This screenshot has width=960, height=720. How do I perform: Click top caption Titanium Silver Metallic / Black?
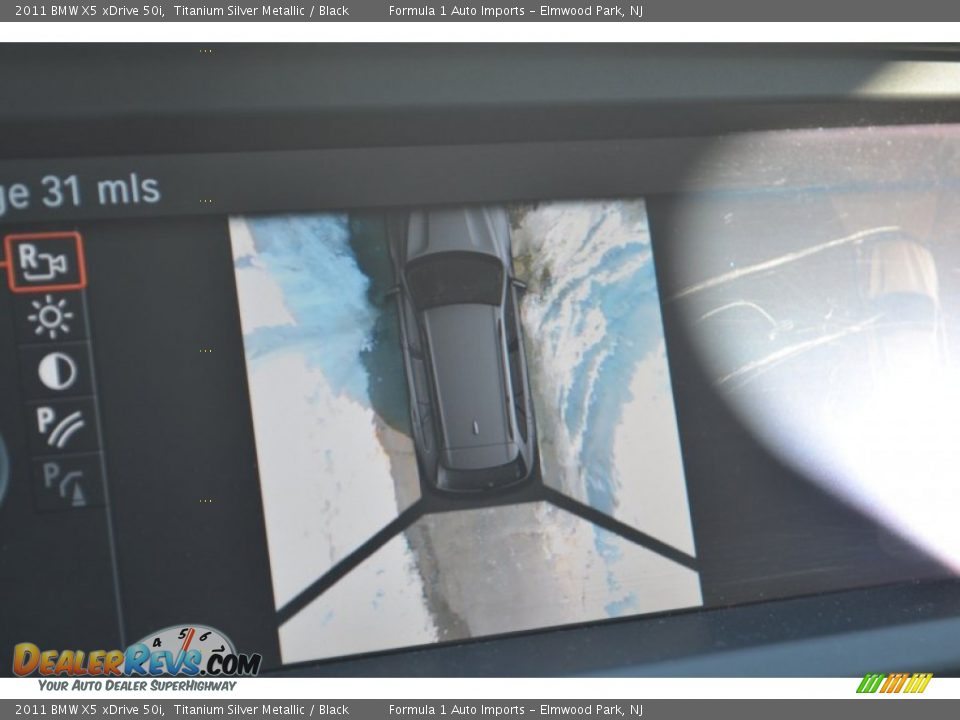(261, 11)
